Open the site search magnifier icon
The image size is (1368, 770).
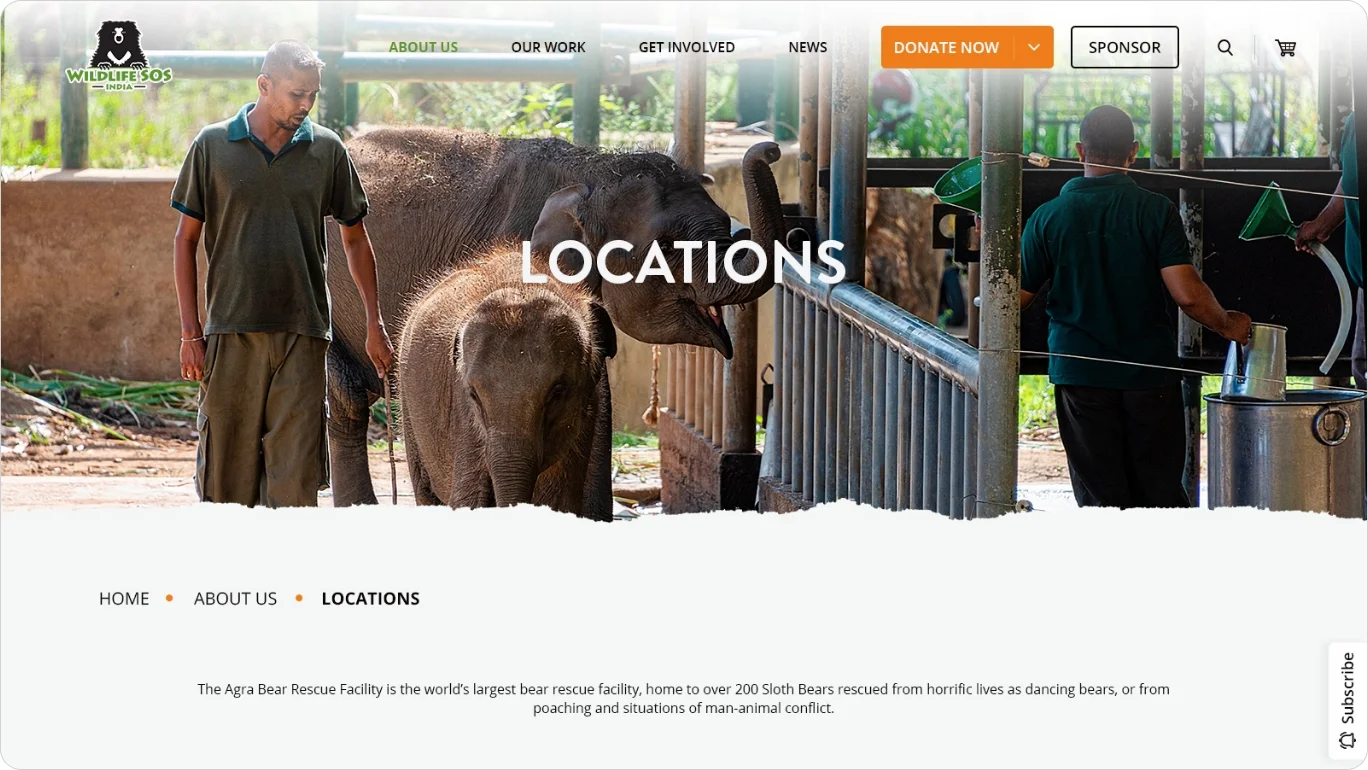tap(1225, 47)
